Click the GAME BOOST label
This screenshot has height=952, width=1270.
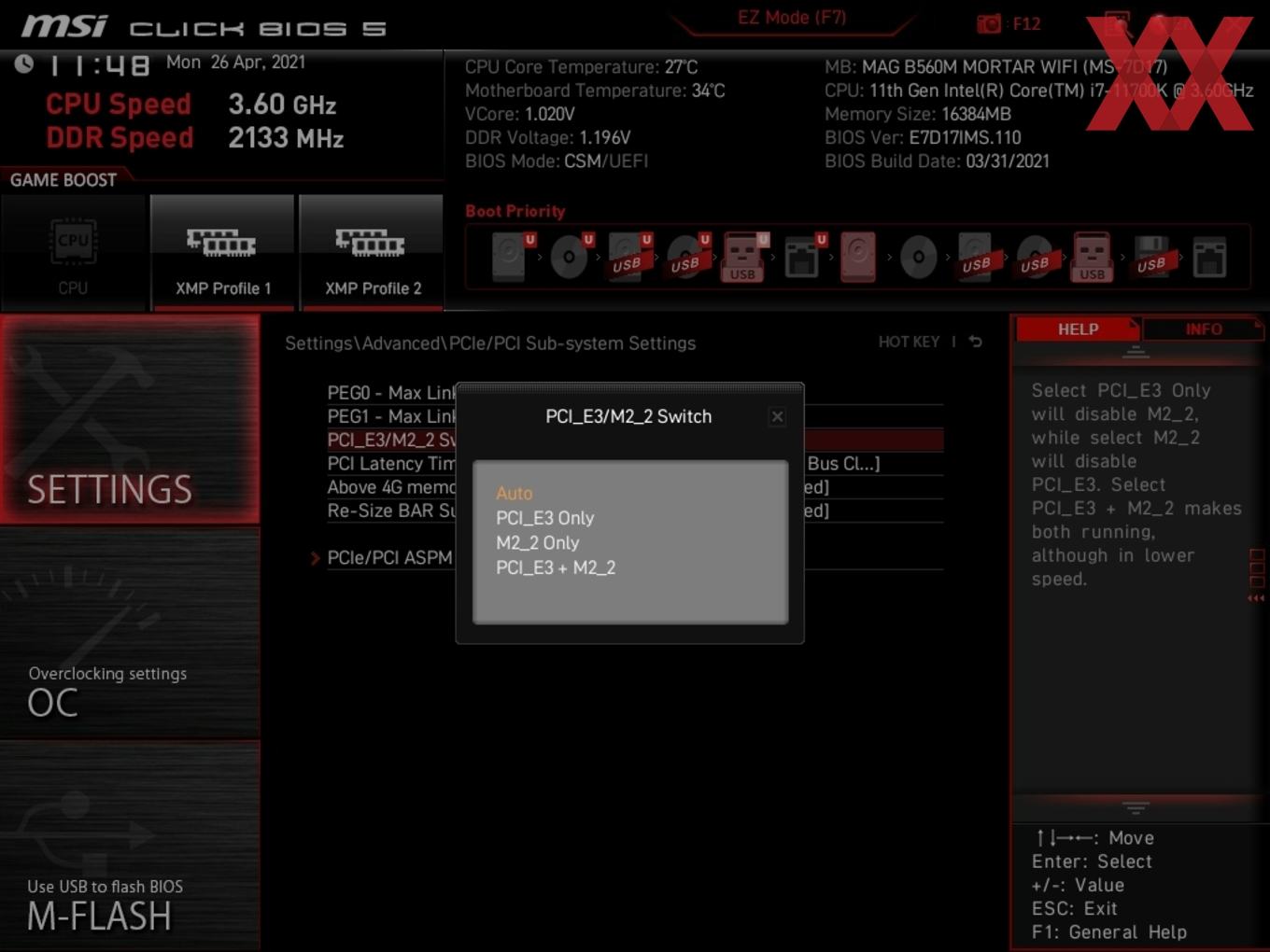[x=63, y=180]
